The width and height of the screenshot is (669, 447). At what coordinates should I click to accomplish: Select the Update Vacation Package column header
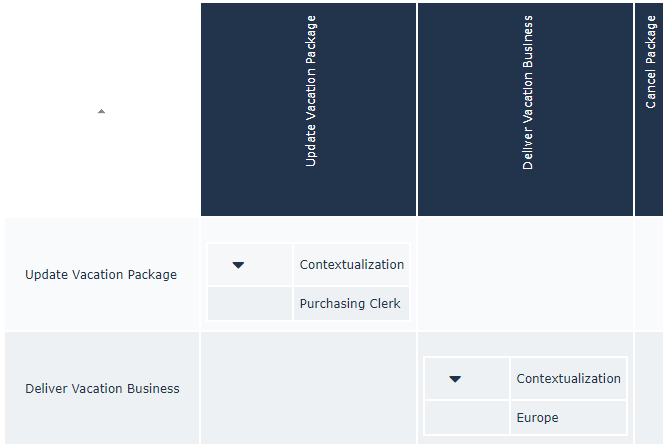coord(309,108)
